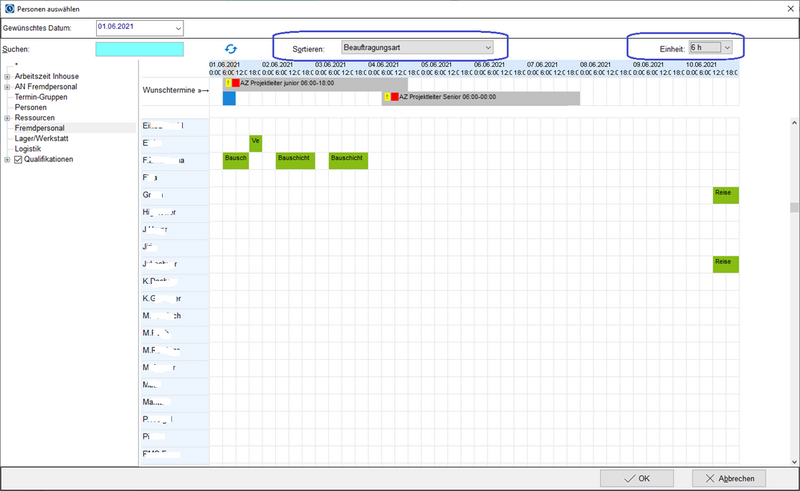Toggle the Qualifikationen checkbox

pos(18,159)
